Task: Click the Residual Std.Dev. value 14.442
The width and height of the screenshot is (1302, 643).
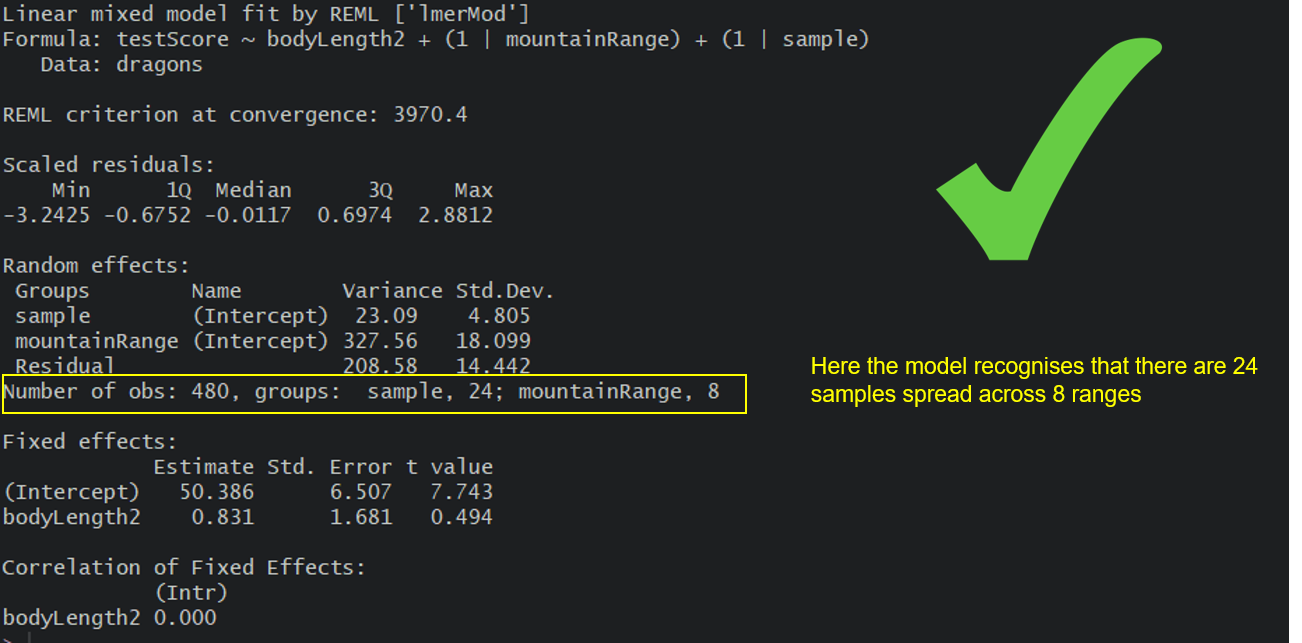Action: click(x=493, y=366)
